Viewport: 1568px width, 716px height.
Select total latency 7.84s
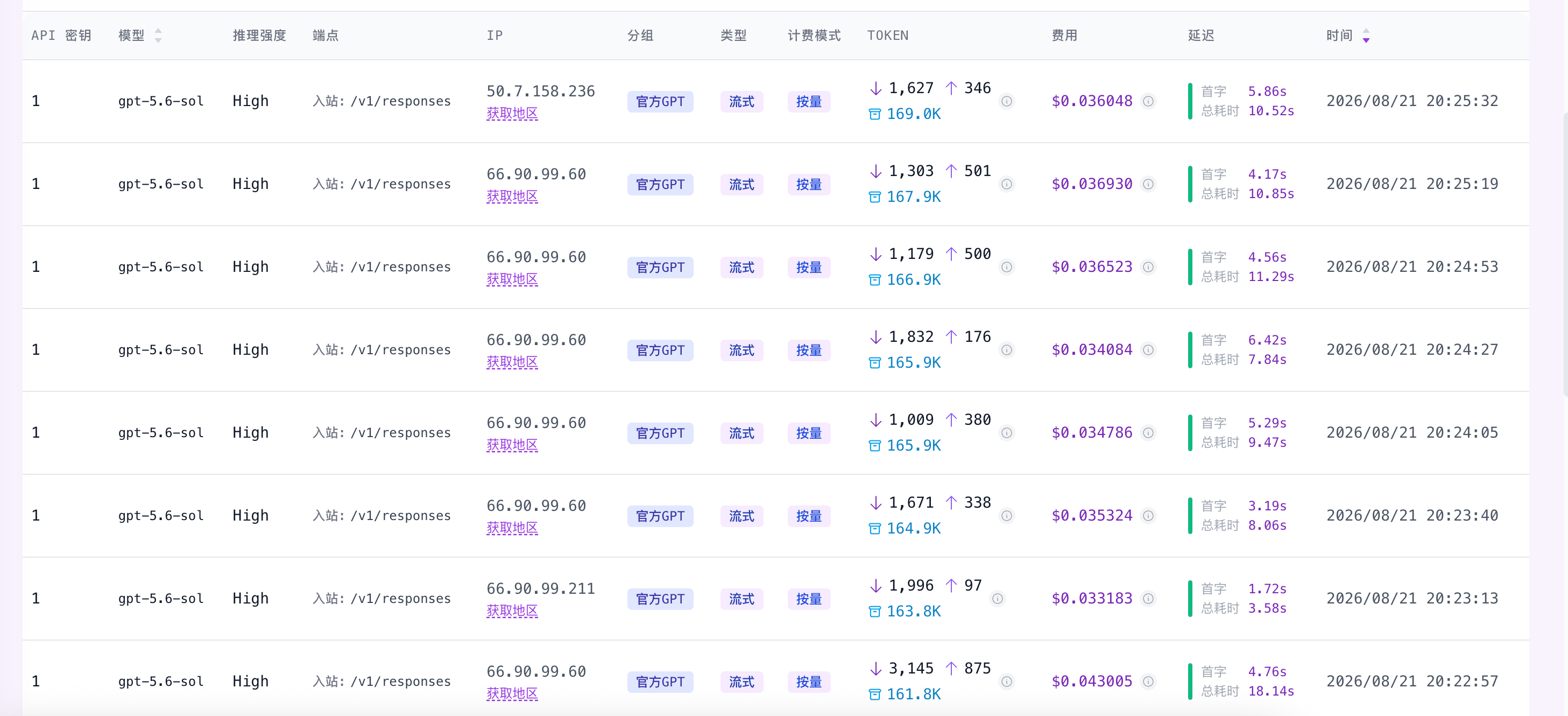pos(1267,360)
